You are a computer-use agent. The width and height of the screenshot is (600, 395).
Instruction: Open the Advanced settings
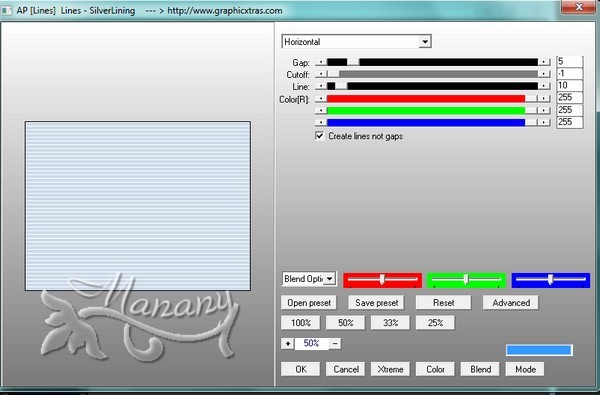point(511,303)
